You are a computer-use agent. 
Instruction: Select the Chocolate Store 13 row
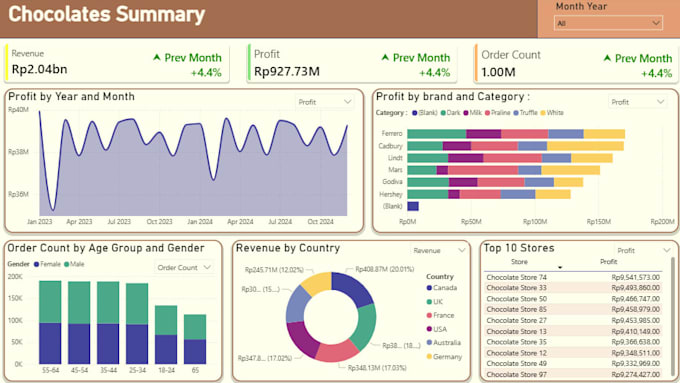coord(573,331)
